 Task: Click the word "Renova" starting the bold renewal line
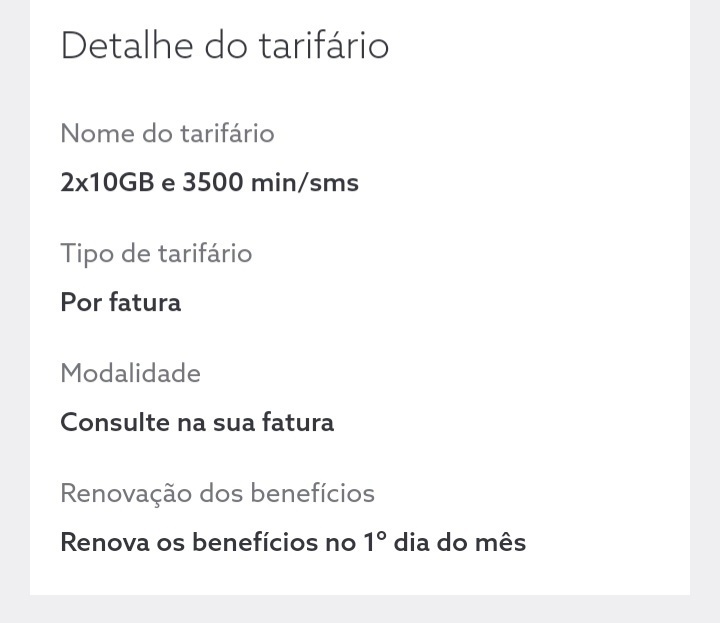click(x=105, y=542)
